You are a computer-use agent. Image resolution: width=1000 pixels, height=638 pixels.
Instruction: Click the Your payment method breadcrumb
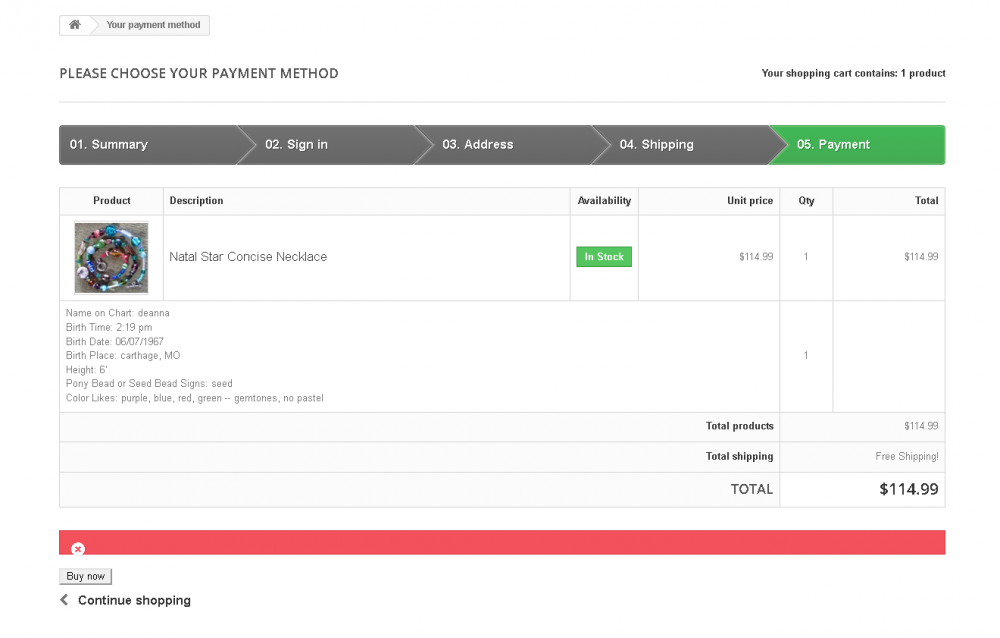click(153, 25)
